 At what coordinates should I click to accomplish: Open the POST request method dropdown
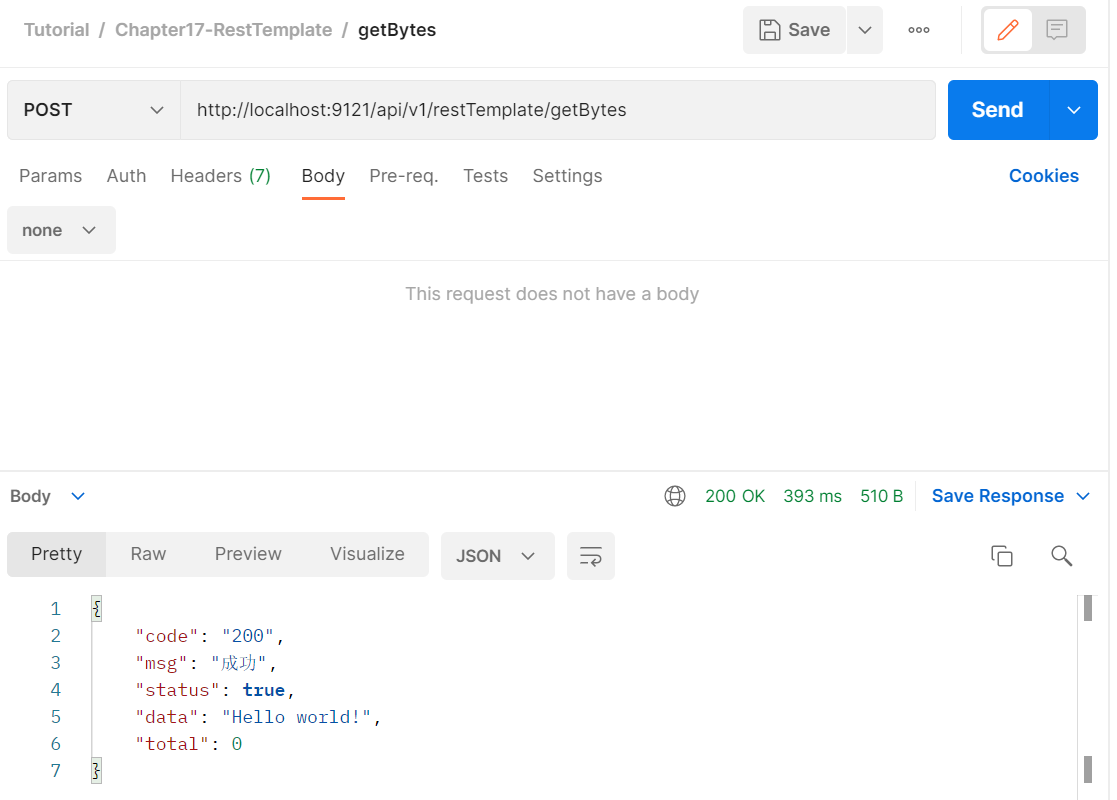93,110
